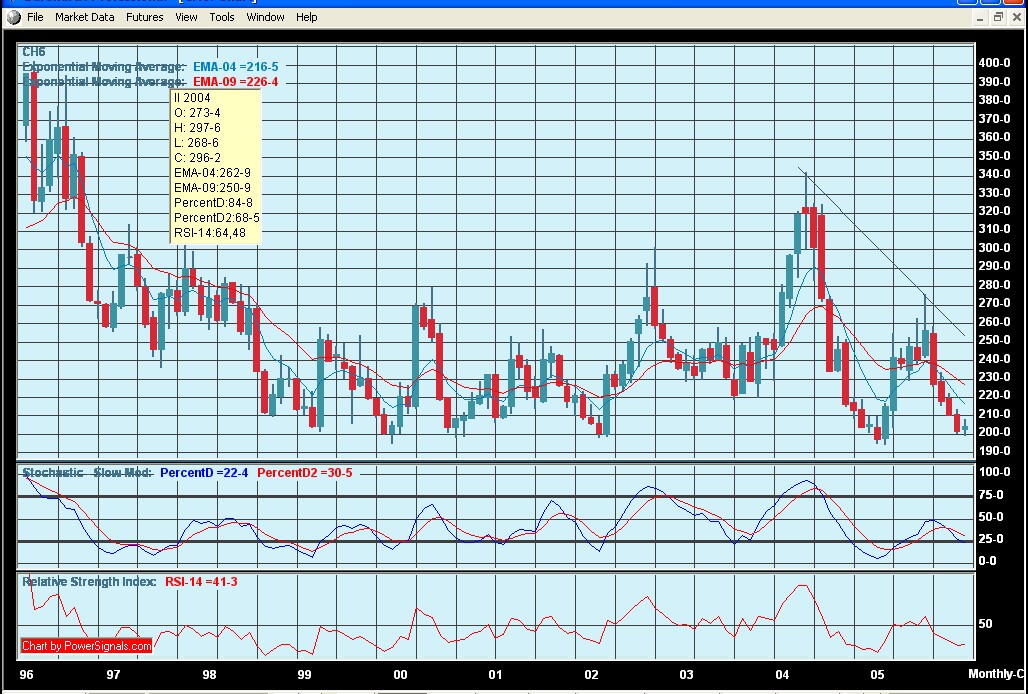
Task: Open the View menu
Action: tap(186, 17)
